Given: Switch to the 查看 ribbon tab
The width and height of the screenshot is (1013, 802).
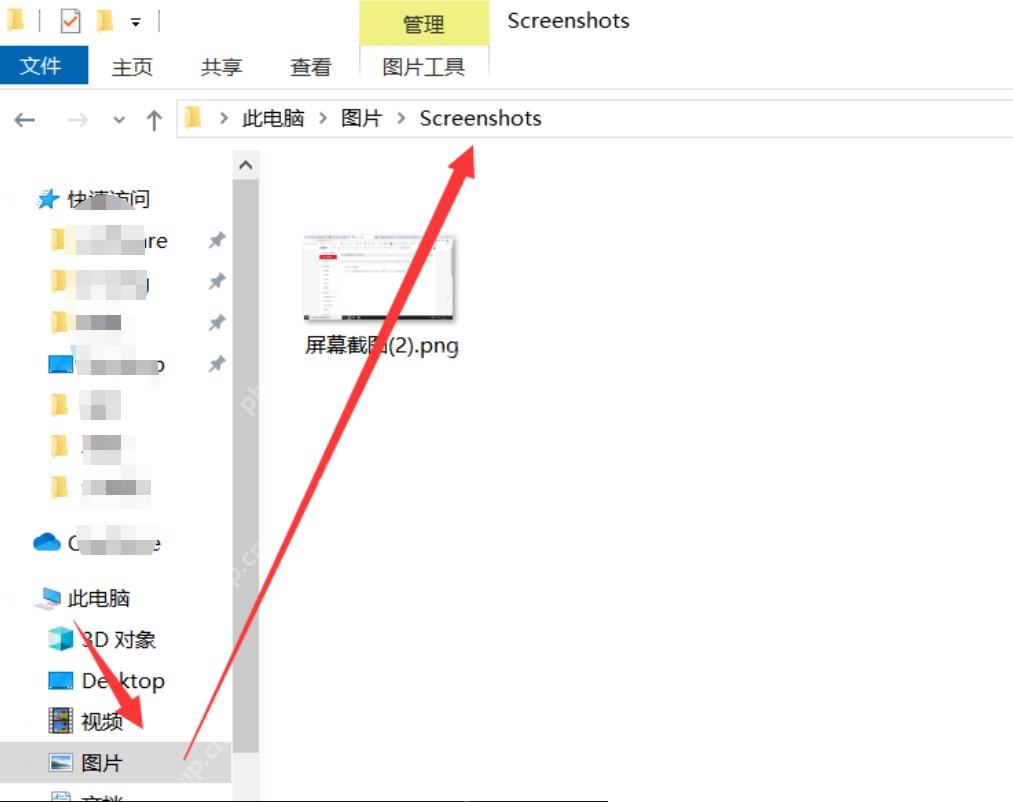Looking at the screenshot, I should pos(310,67).
